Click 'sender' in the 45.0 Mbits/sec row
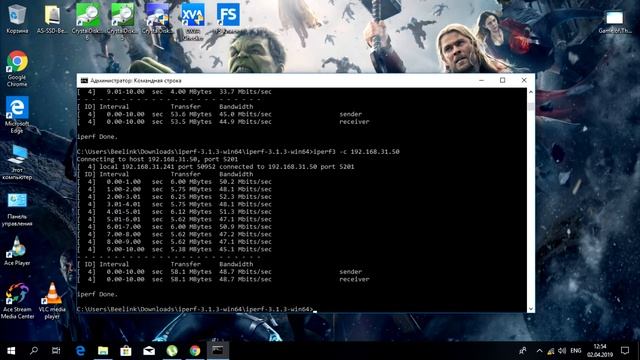Image resolution: width=640 pixels, height=360 pixels. coord(351,114)
